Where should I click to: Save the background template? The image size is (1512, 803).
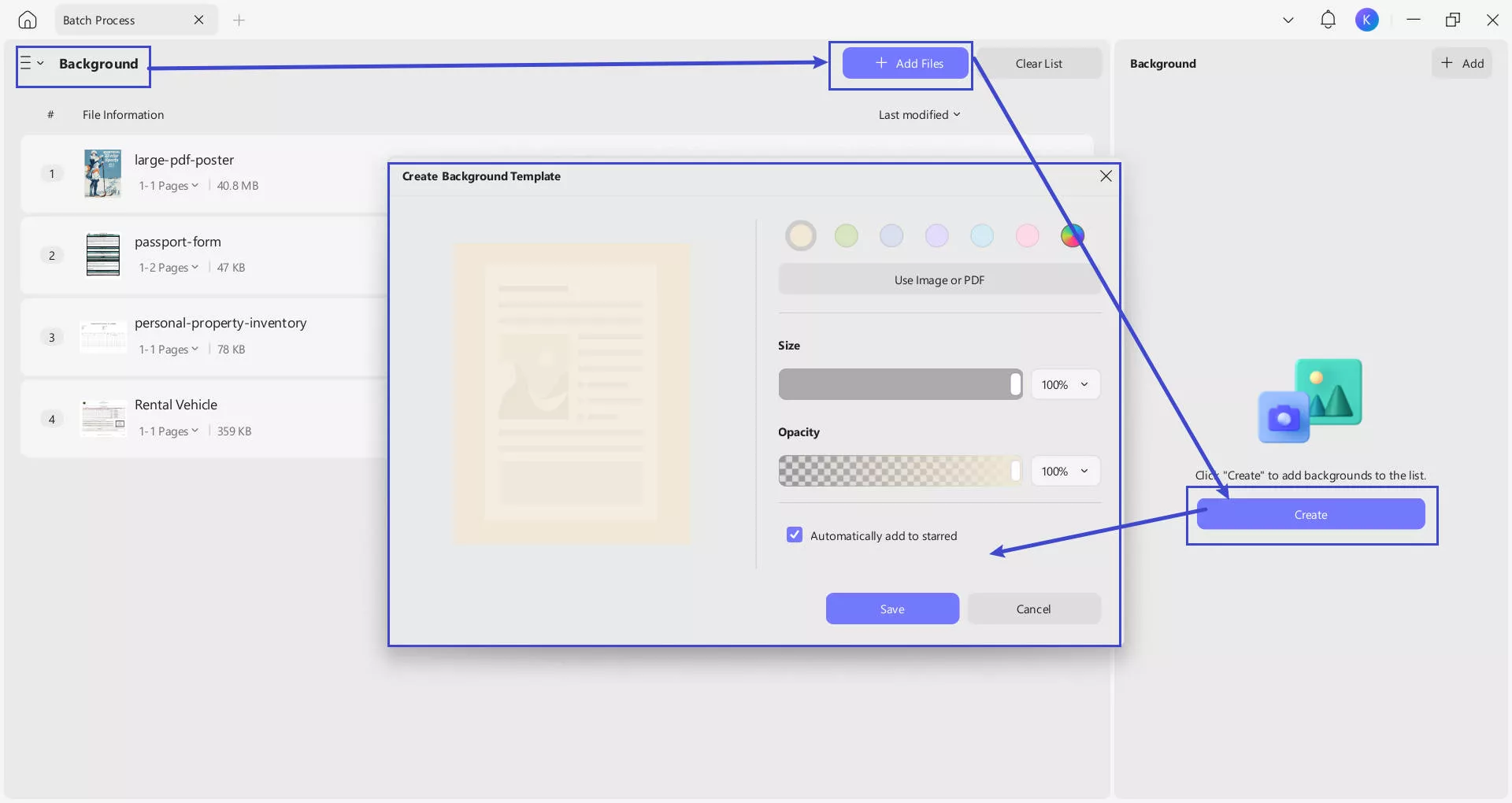coord(891,609)
